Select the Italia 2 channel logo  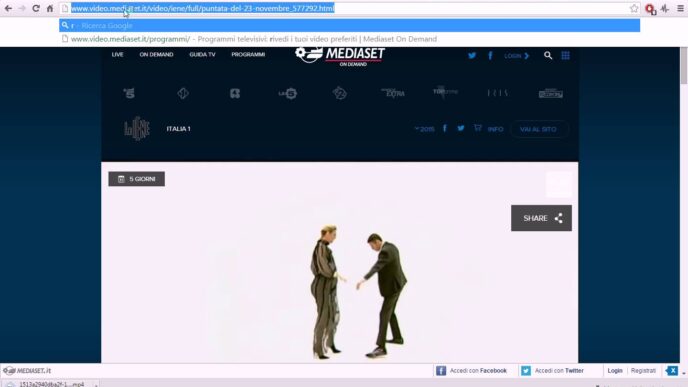(340, 93)
